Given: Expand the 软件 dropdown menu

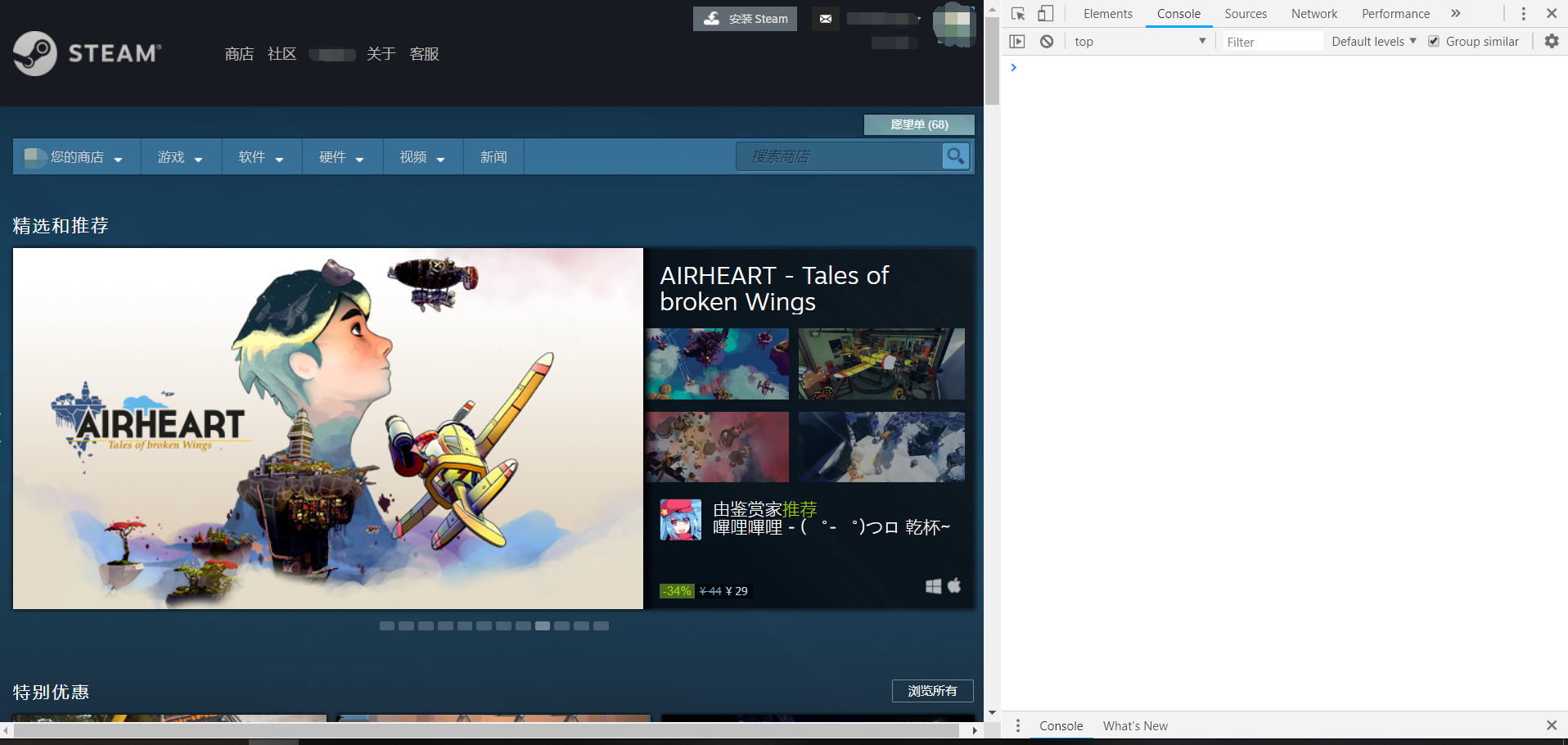Looking at the screenshot, I should click(x=261, y=156).
